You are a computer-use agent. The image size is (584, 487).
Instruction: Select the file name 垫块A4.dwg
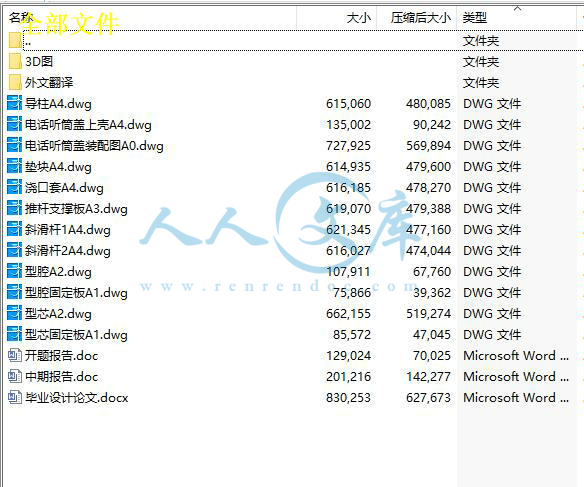58,167
